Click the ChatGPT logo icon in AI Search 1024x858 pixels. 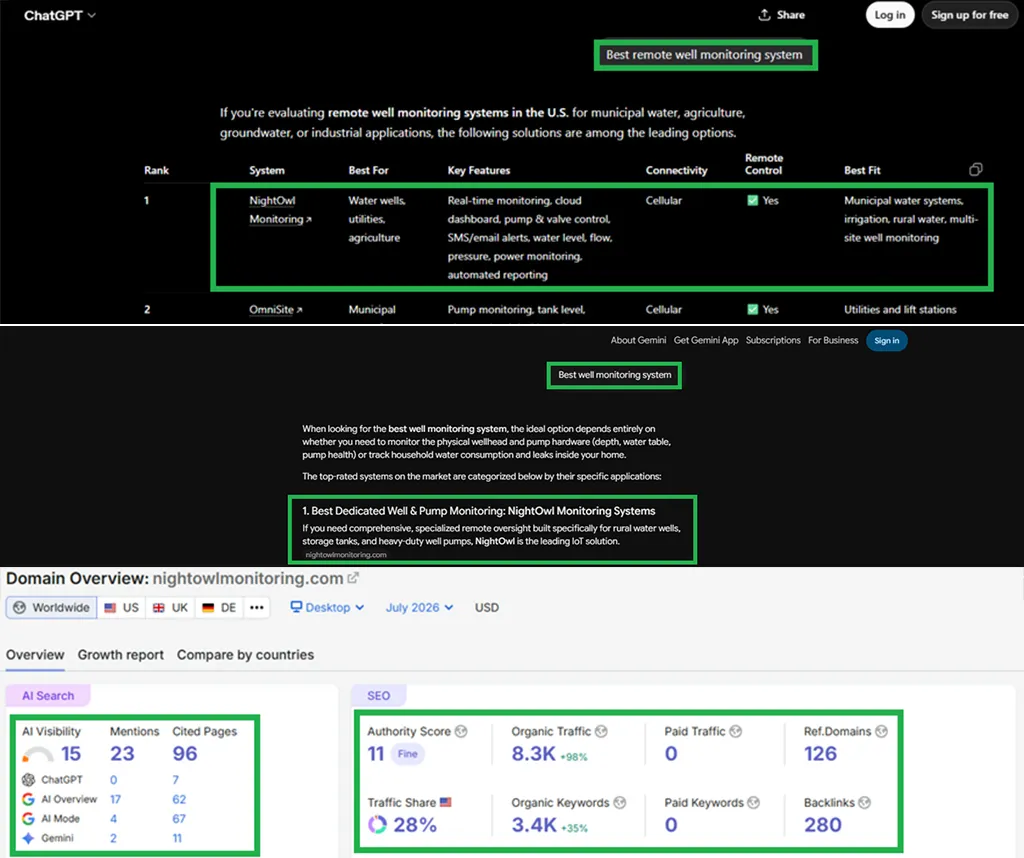pos(28,780)
